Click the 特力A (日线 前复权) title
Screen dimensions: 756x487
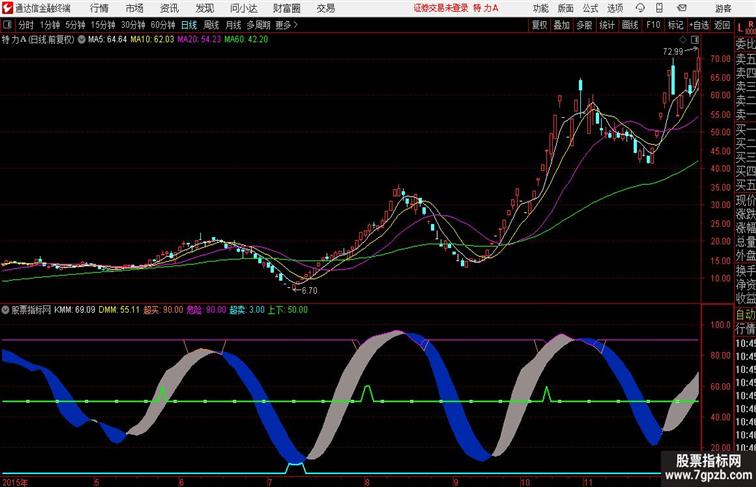click(38, 40)
